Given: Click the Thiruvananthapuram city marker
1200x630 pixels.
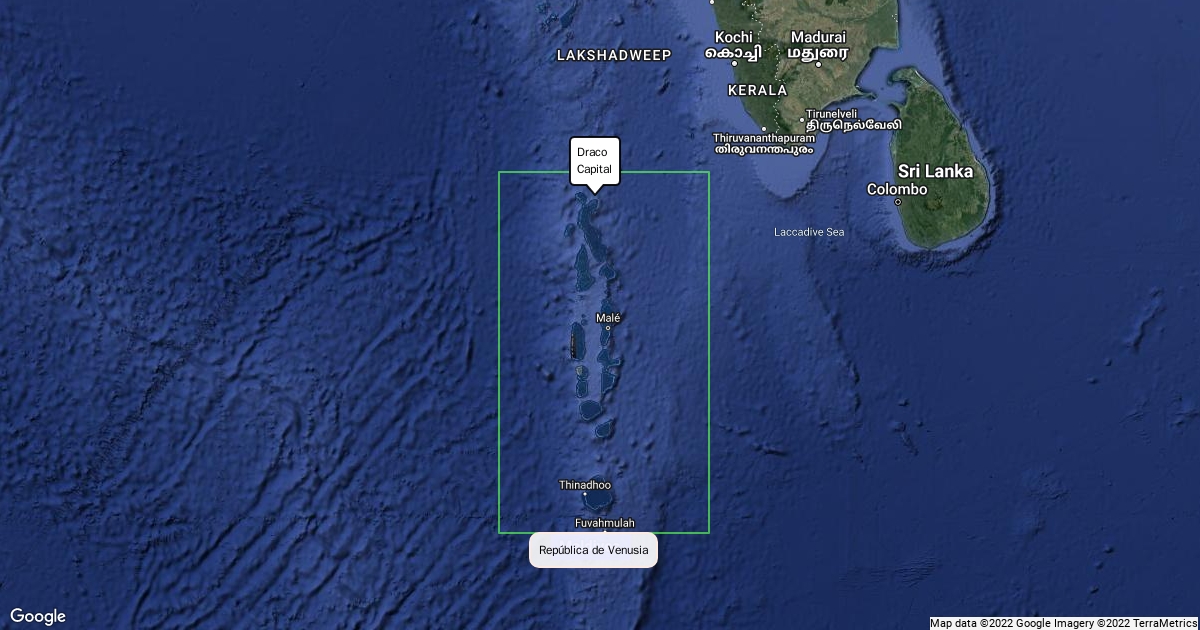Looking at the screenshot, I should tap(764, 129).
